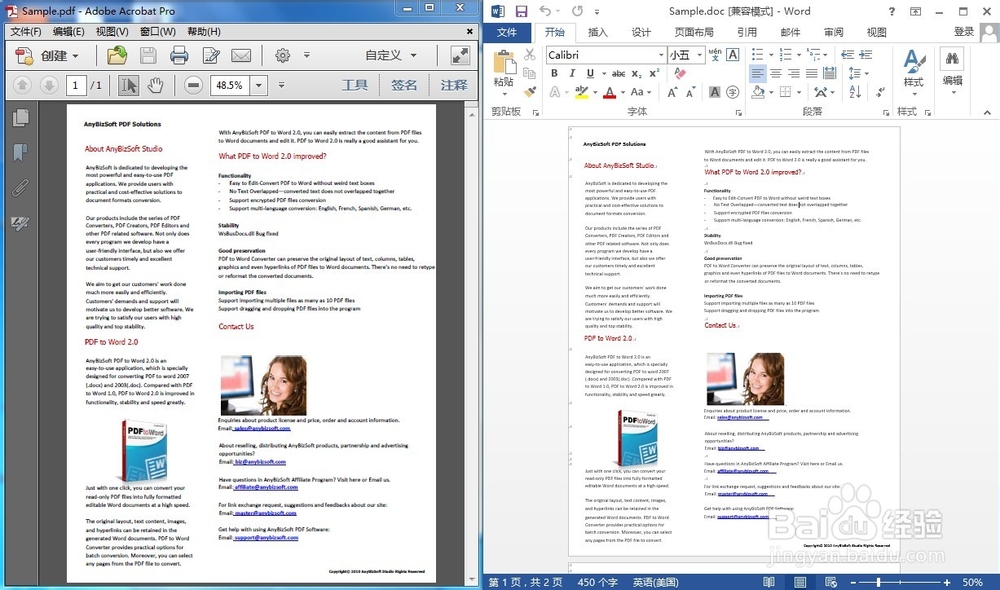The width and height of the screenshot is (1000, 590).
Task: Click the red font color button
Action: [x=610, y=92]
